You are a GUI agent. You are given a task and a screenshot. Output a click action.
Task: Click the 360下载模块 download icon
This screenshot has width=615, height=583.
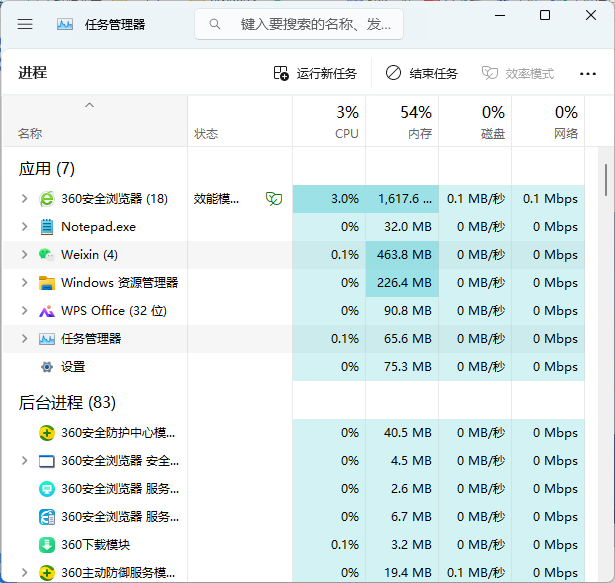(x=47, y=545)
